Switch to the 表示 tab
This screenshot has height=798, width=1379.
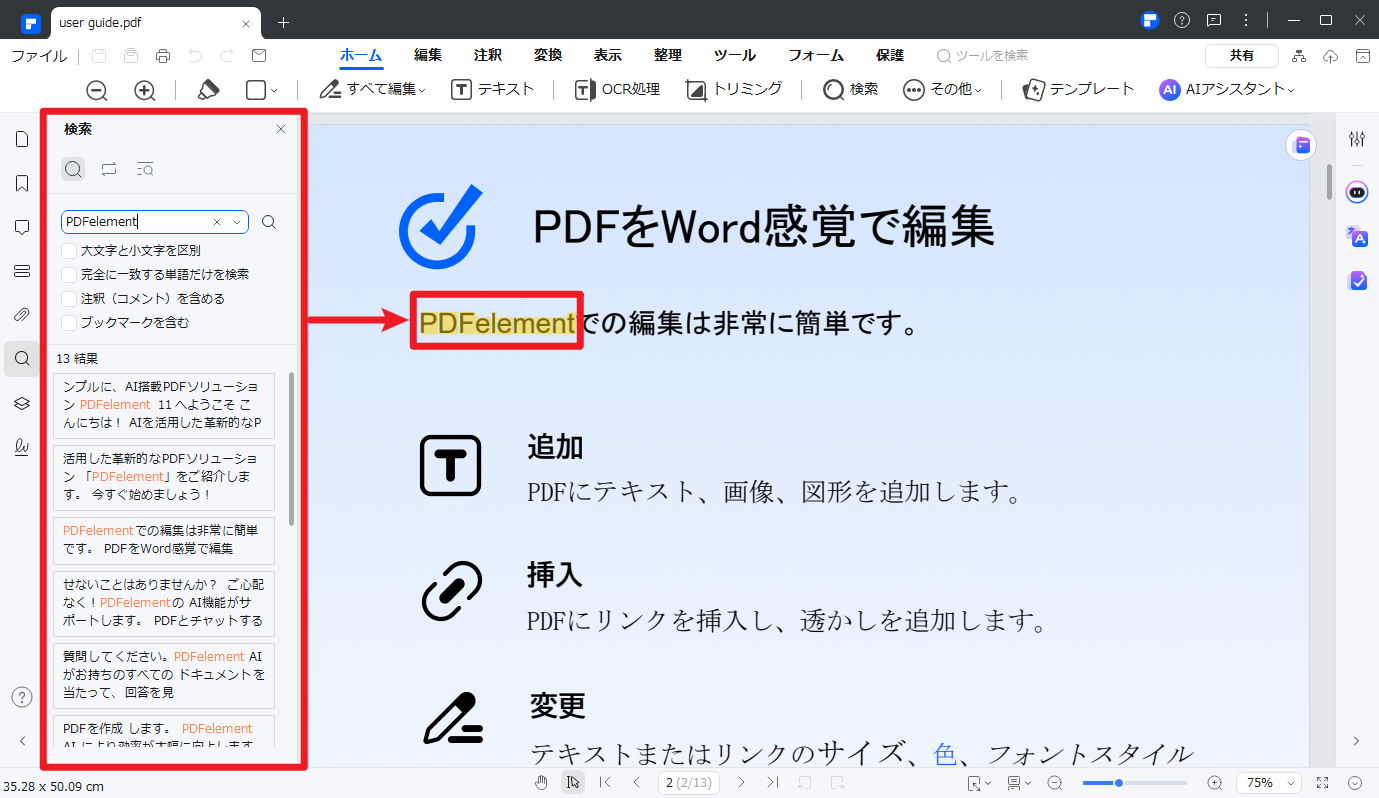(x=607, y=56)
